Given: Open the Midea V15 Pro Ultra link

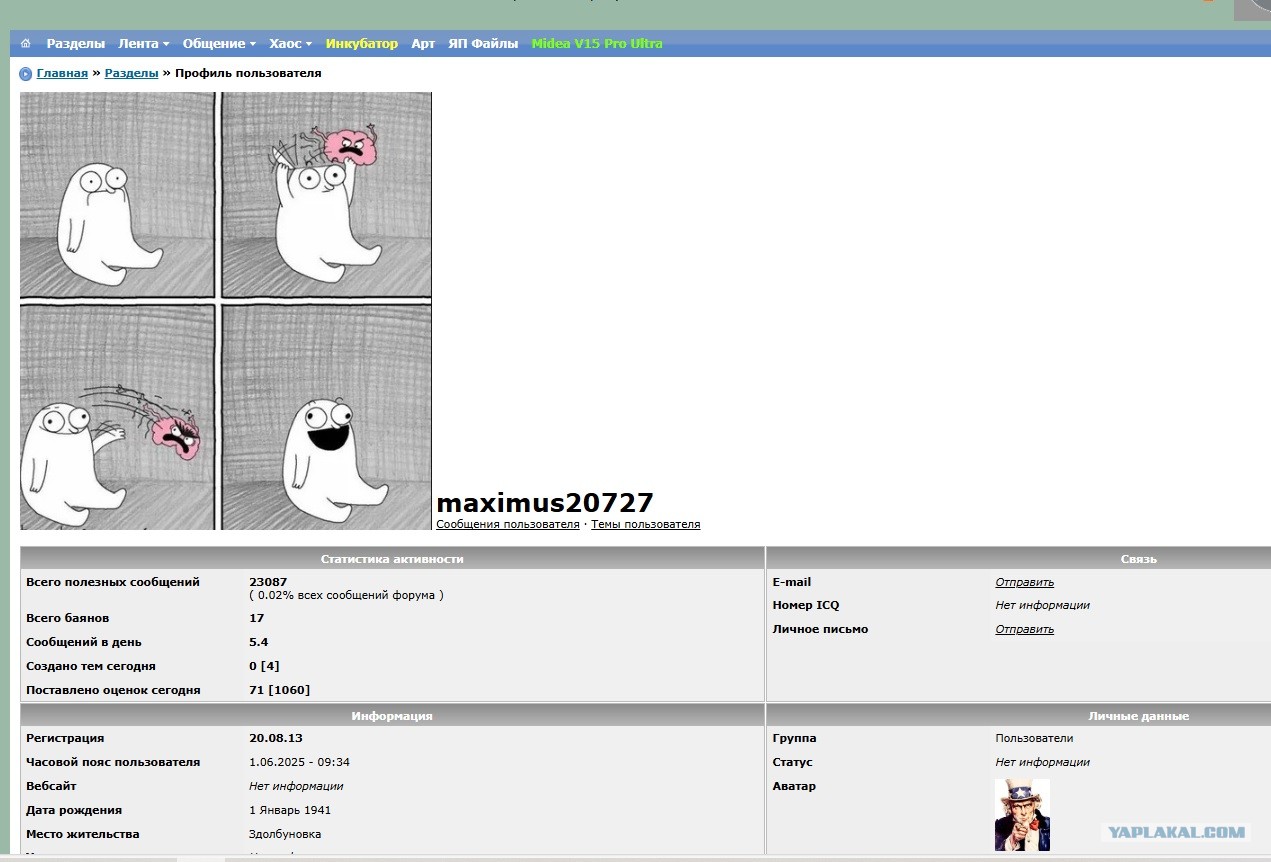Looking at the screenshot, I should click(597, 44).
